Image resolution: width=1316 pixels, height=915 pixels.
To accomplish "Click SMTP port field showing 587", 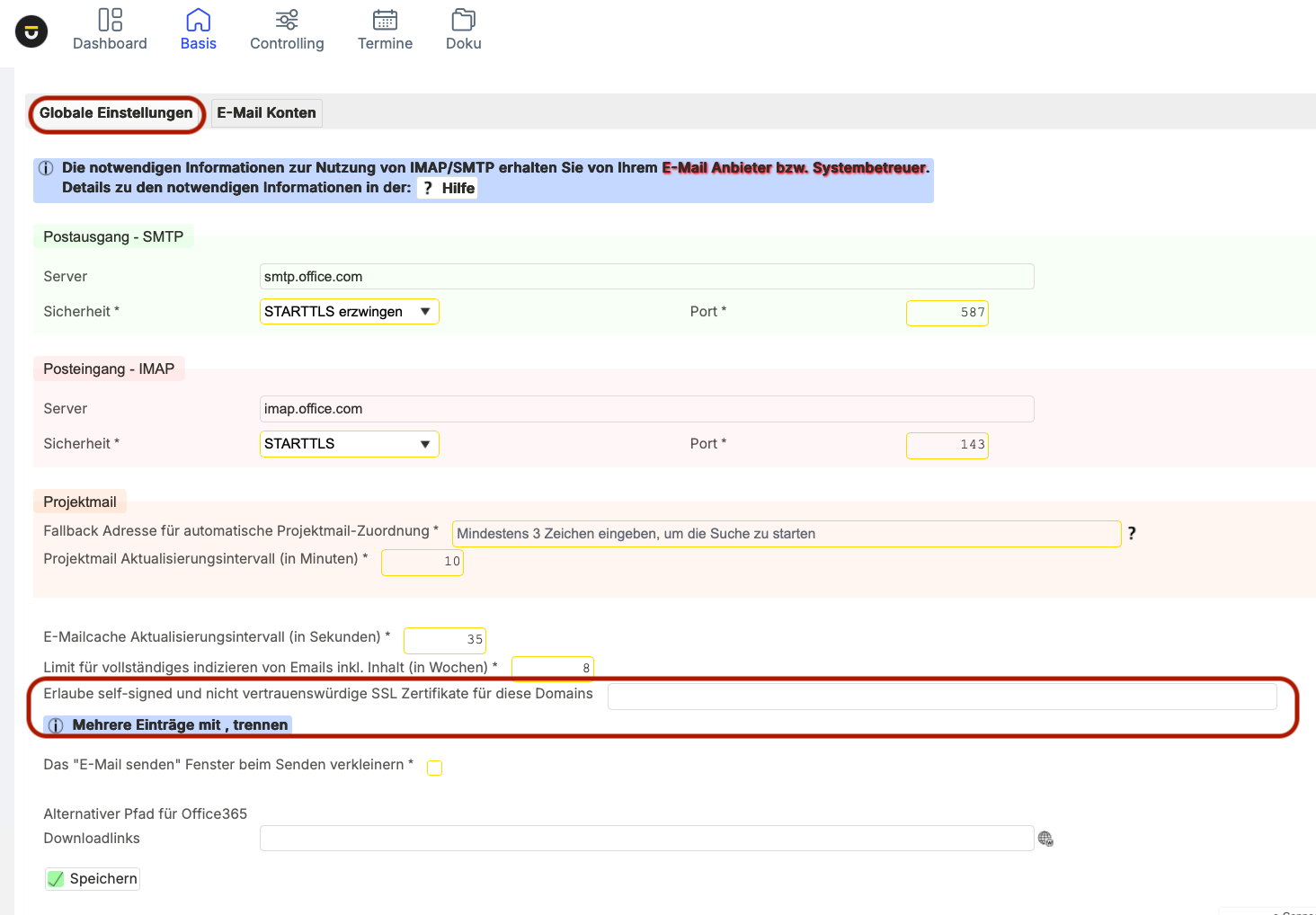I will 947,313.
